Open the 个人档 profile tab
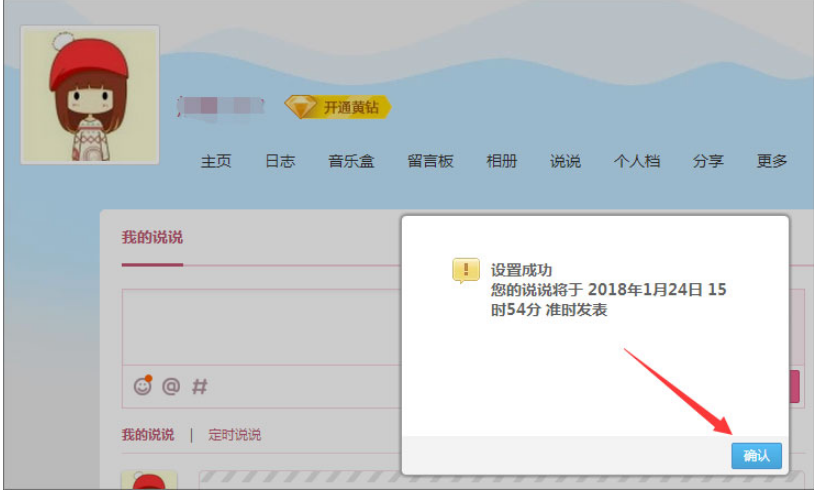The height and width of the screenshot is (491, 814). pyautogui.click(x=636, y=161)
